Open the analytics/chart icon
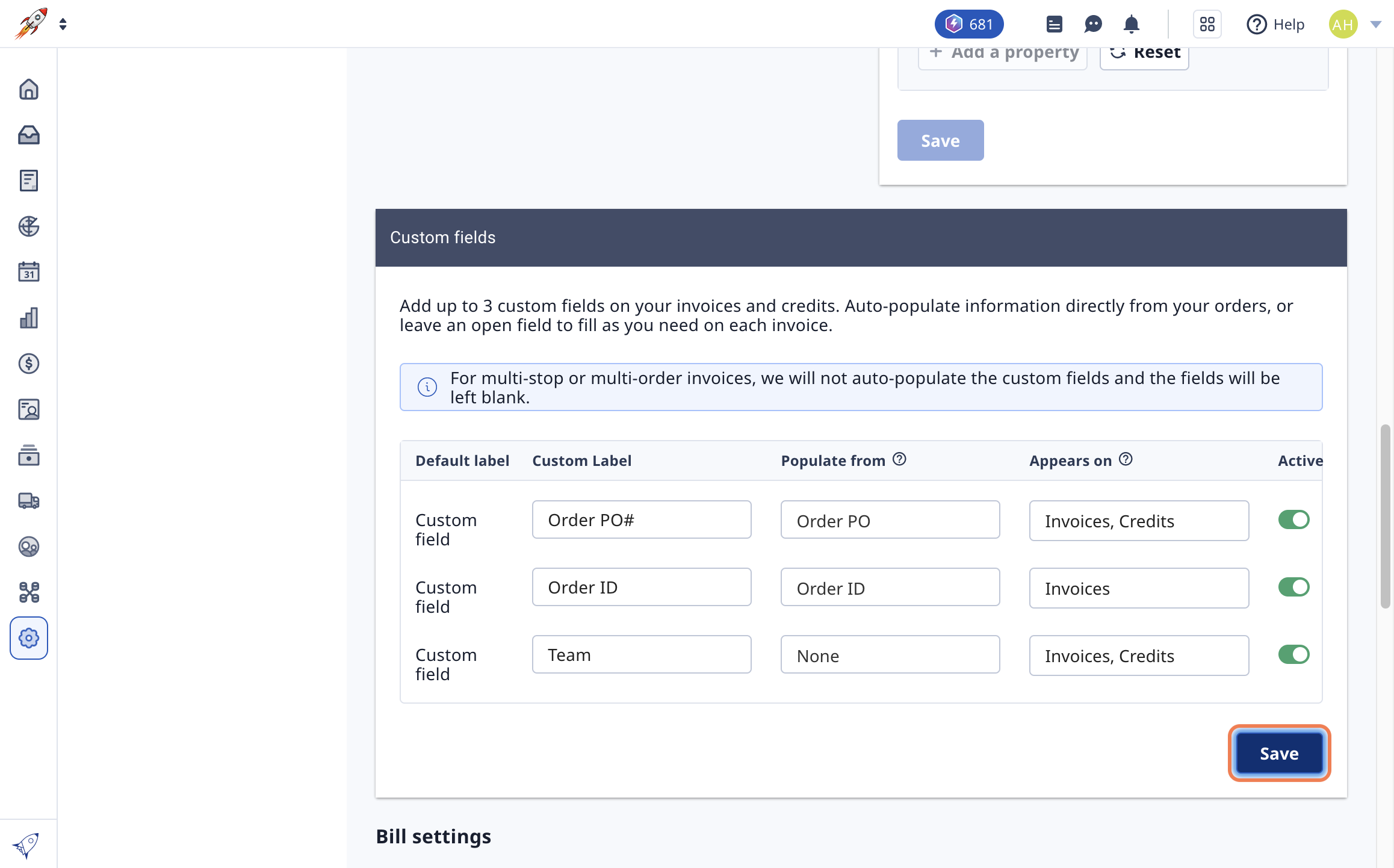This screenshot has height=868, width=1394. pyautogui.click(x=29, y=318)
